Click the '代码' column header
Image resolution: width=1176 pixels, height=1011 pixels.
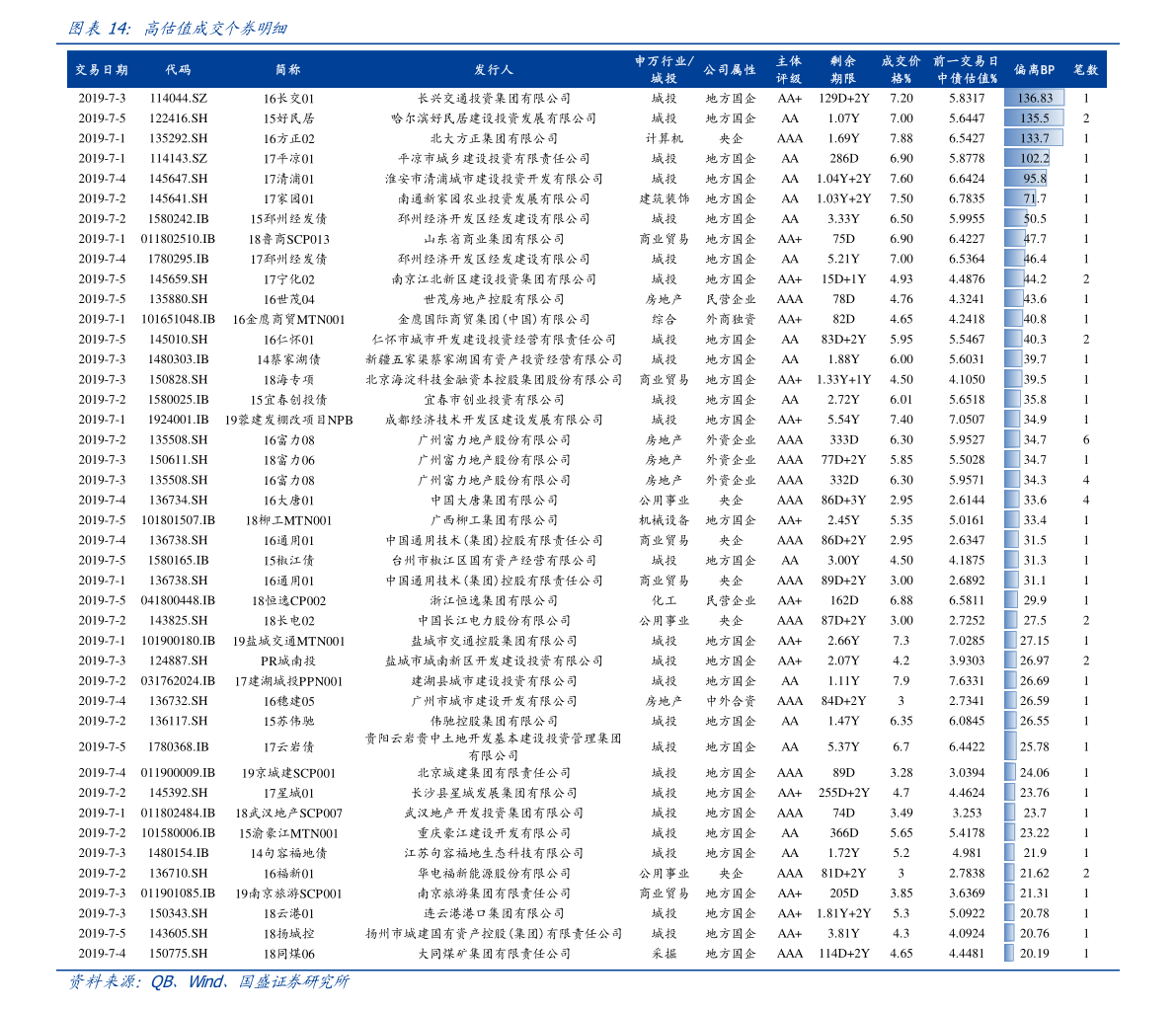pyautogui.click(x=178, y=70)
